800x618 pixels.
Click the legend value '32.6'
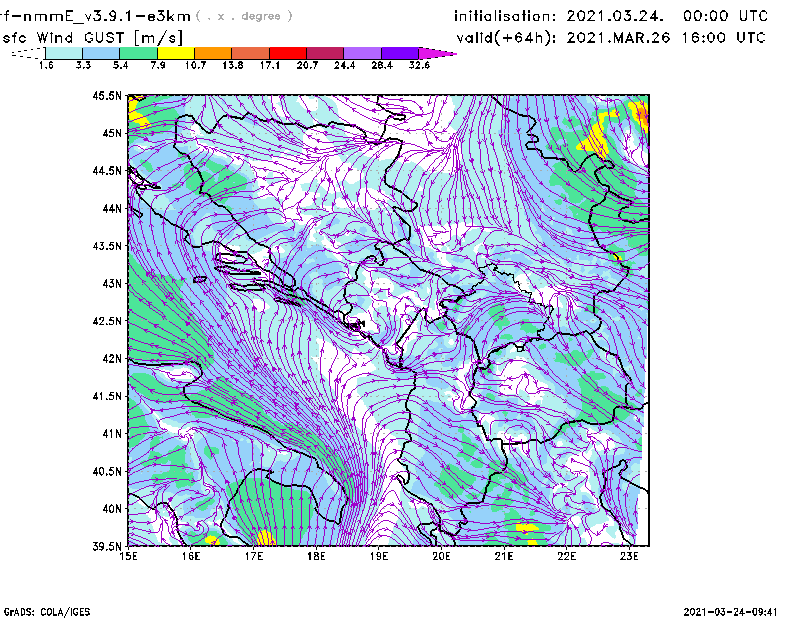click(x=419, y=65)
